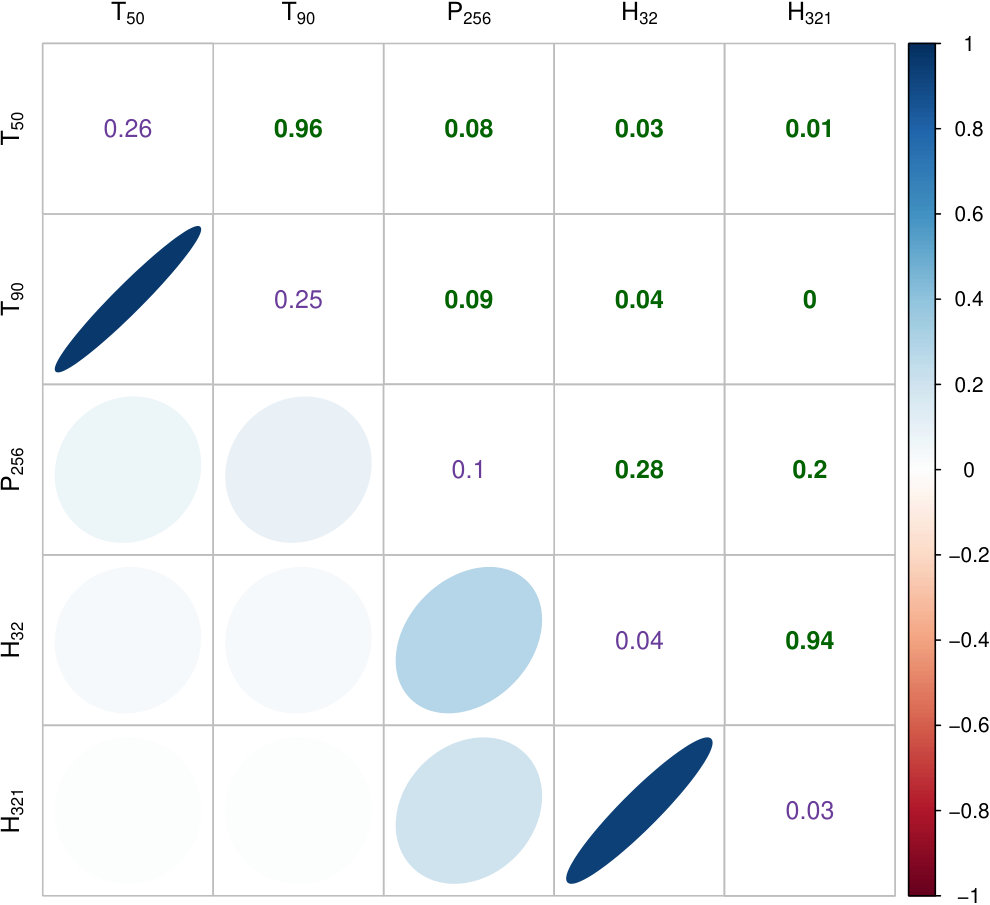This screenshot has width=990, height=905.
Task: Click dark red bottom of color scale
Action: [921, 887]
